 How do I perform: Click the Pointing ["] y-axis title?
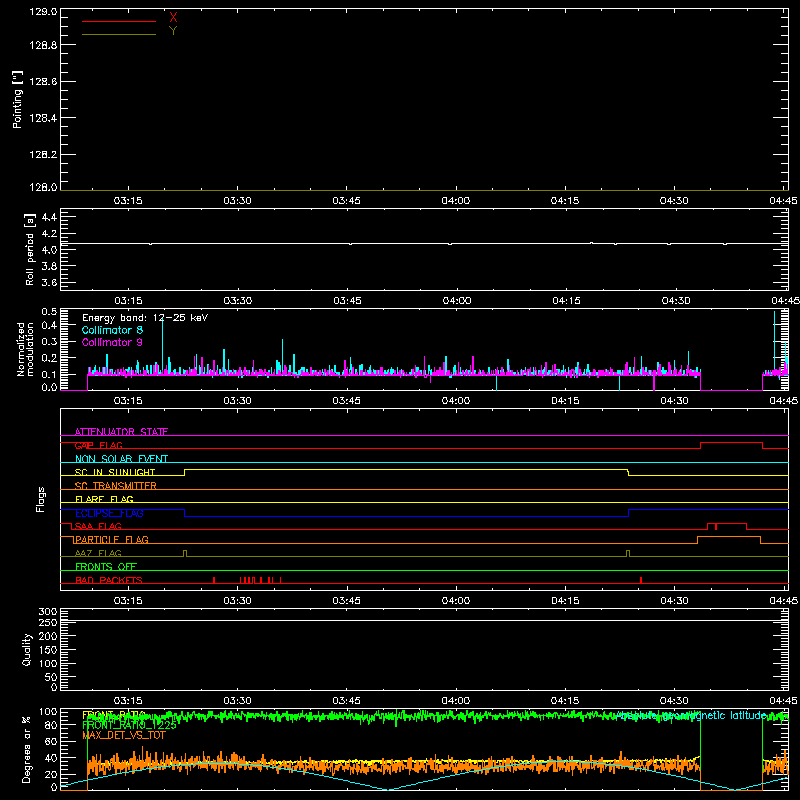[18, 99]
